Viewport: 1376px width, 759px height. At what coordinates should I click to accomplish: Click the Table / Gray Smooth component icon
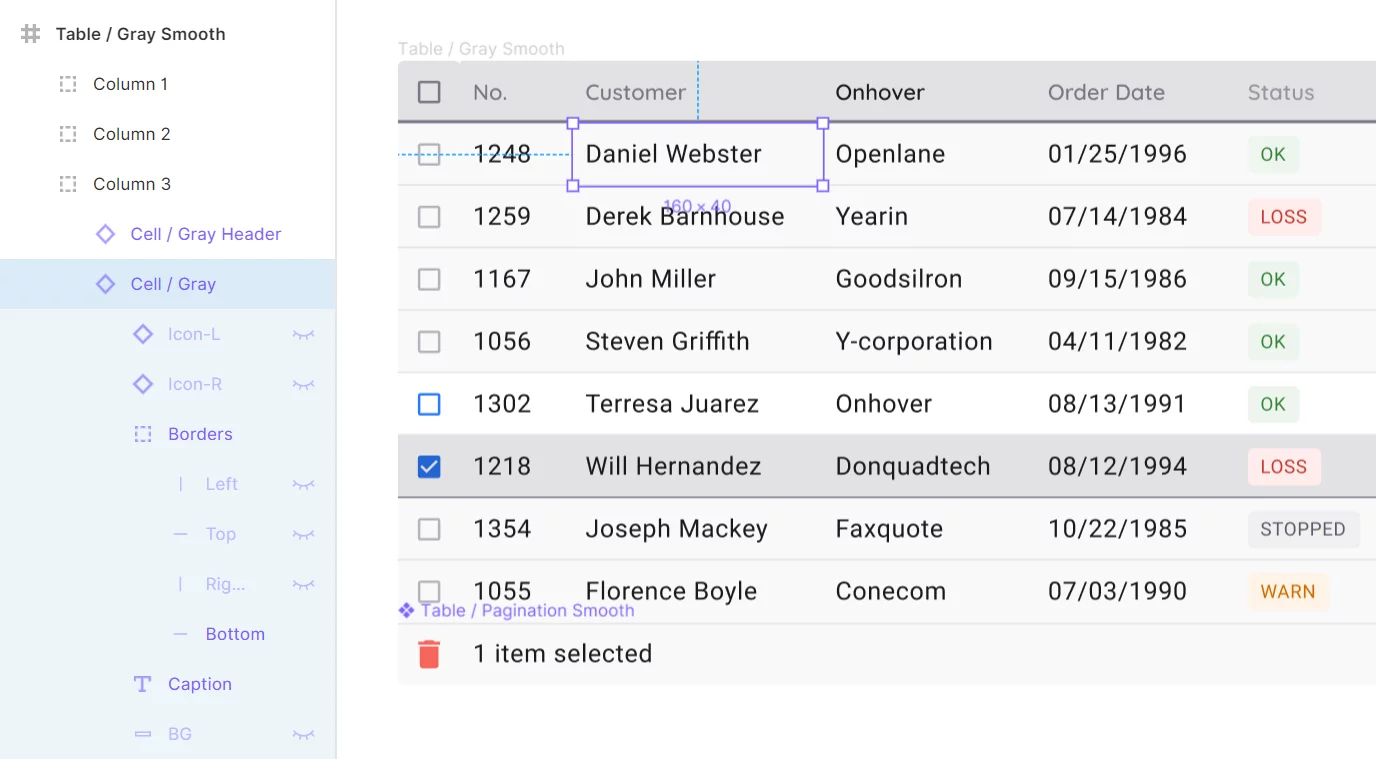[29, 33]
